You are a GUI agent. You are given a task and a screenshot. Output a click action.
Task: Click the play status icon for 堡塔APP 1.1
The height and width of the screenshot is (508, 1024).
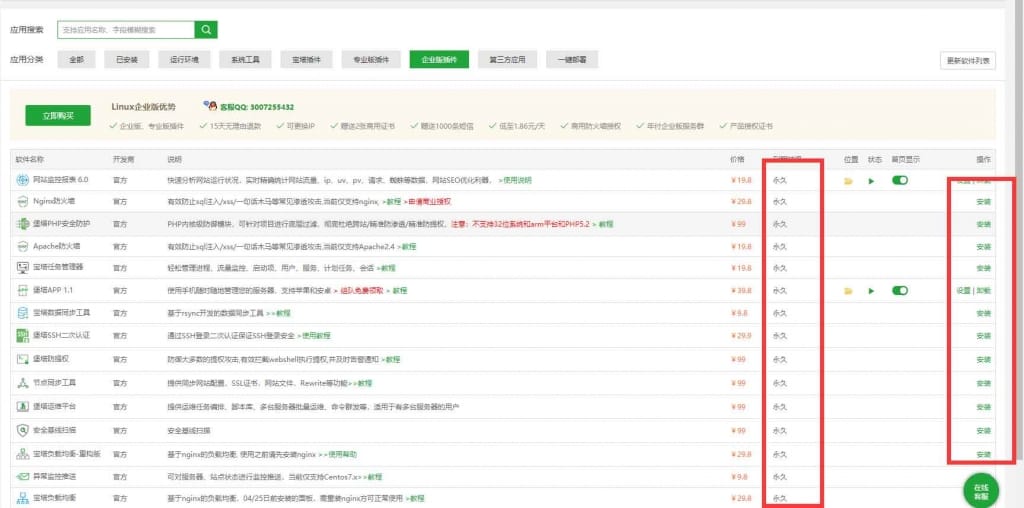[871, 290]
